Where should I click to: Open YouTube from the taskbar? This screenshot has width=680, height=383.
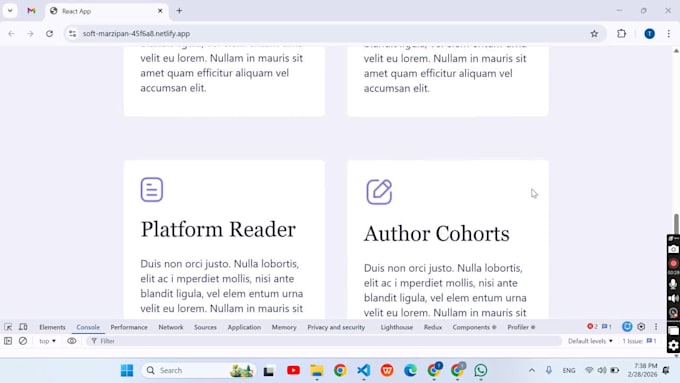293,370
